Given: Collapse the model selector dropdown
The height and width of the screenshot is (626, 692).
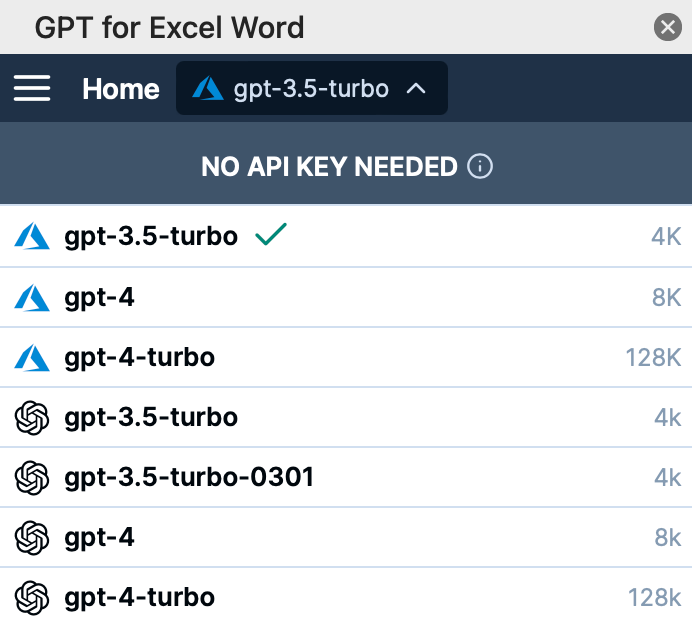Looking at the screenshot, I should 311,88.
